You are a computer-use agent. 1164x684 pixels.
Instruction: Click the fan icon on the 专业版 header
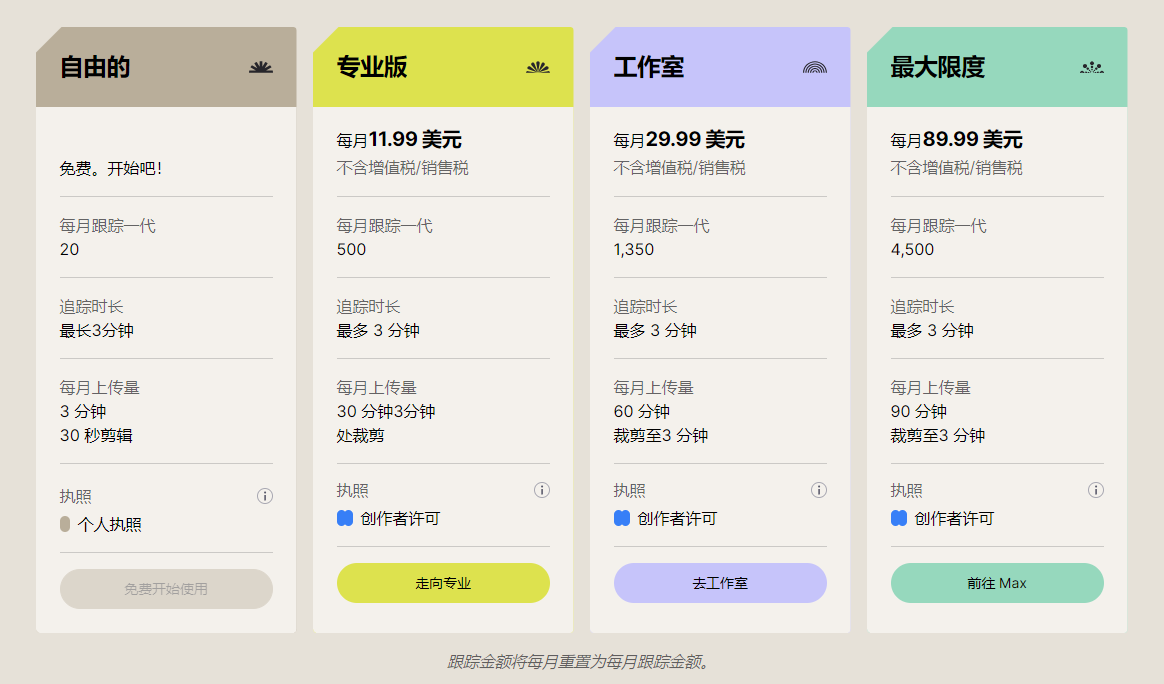click(x=539, y=67)
